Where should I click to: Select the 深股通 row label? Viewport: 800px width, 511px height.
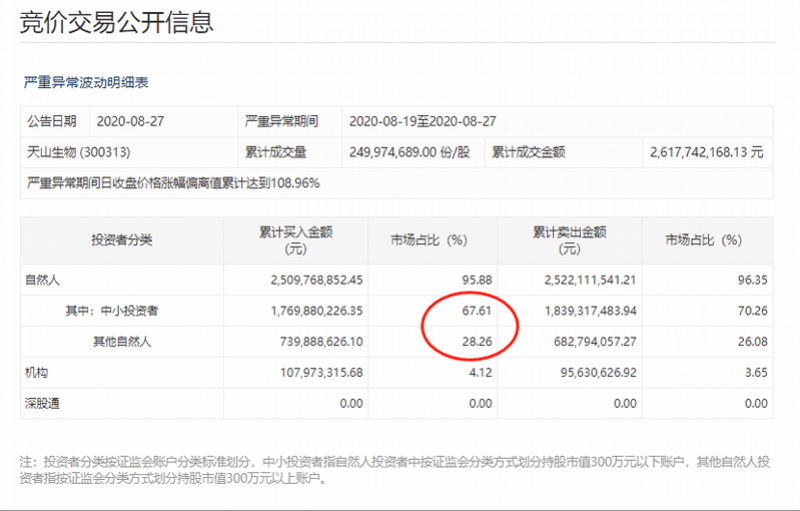[42, 403]
